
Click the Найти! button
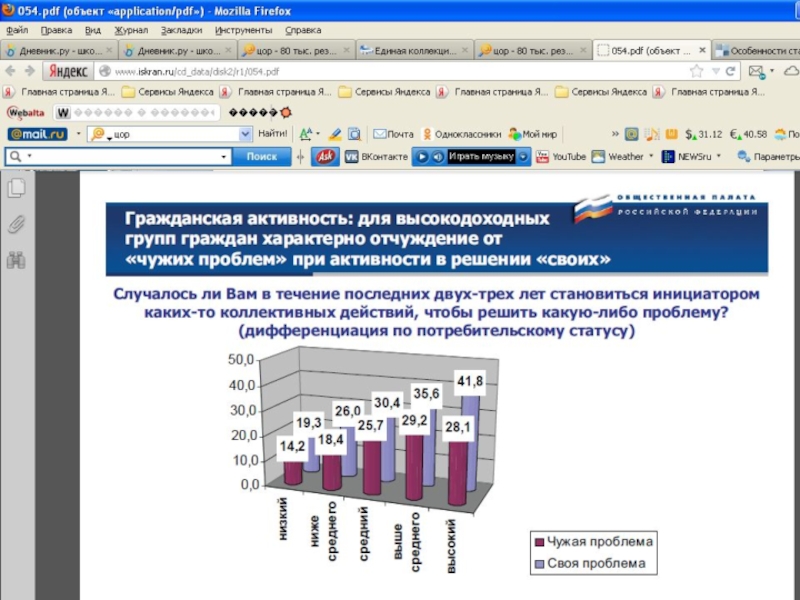272,134
